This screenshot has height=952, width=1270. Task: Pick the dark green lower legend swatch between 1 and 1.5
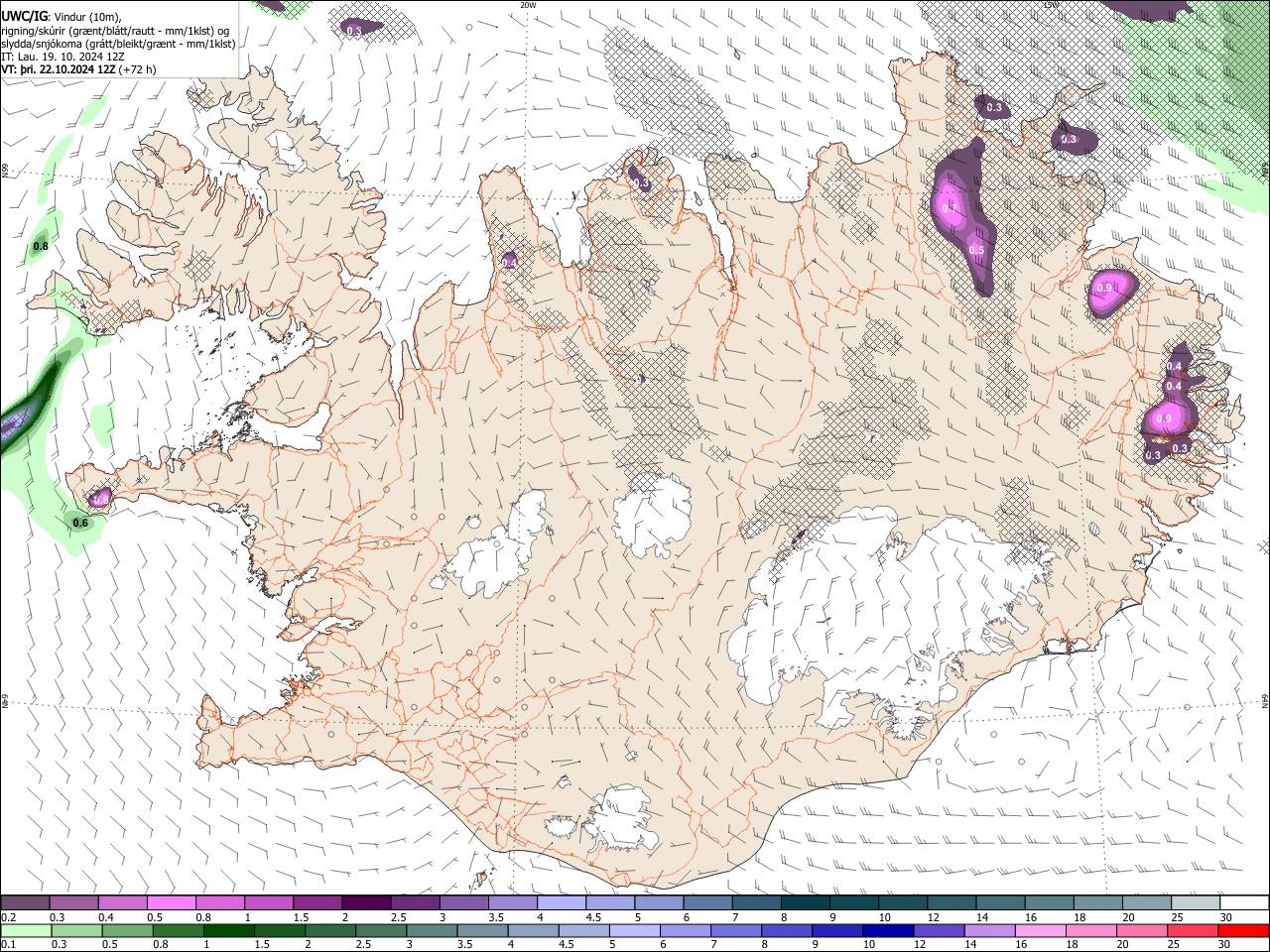pyautogui.click(x=228, y=931)
